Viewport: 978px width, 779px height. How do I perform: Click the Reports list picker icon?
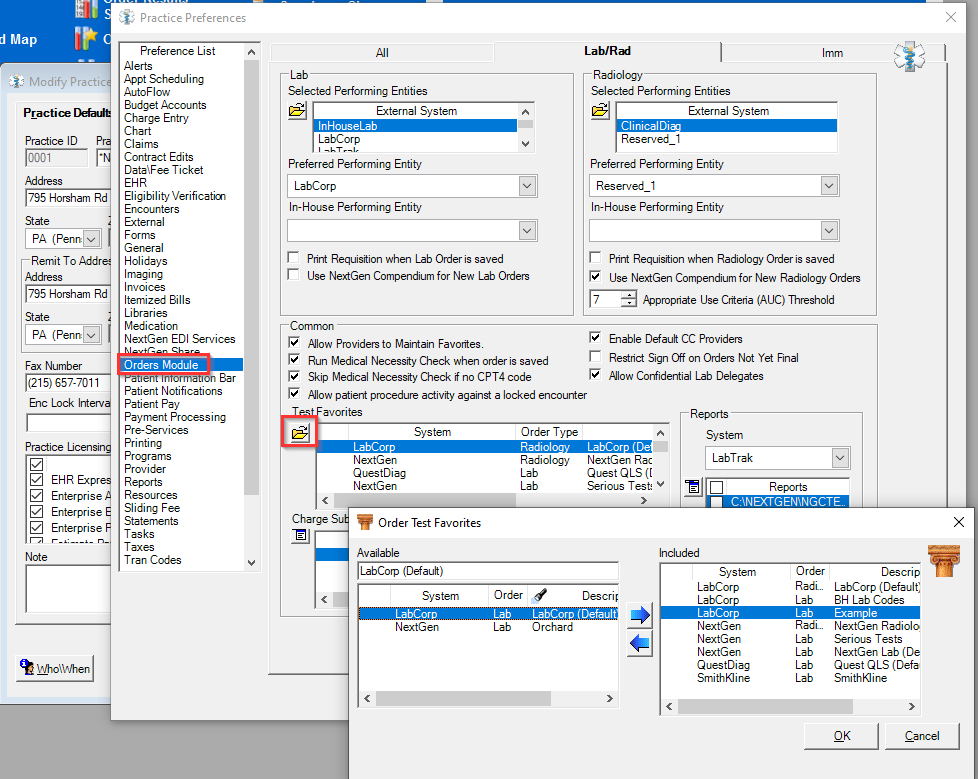(693, 487)
